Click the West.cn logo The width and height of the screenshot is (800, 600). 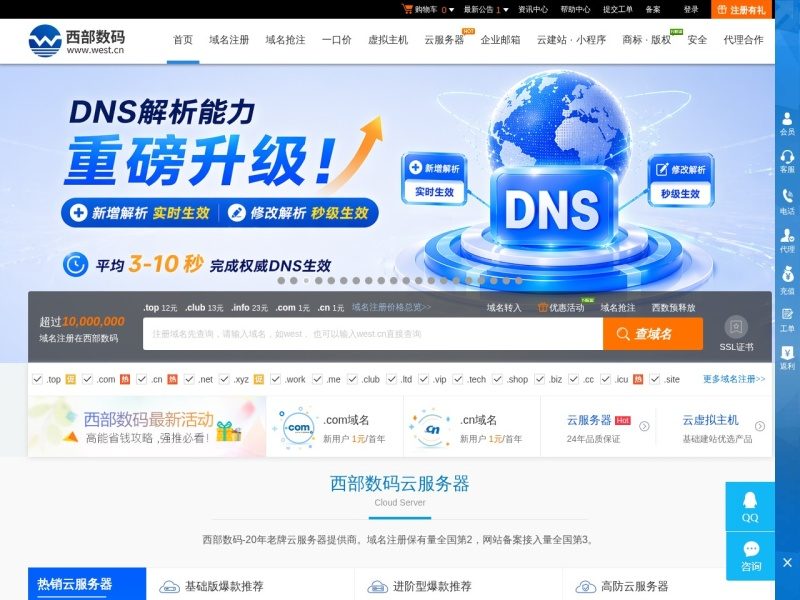[77, 41]
